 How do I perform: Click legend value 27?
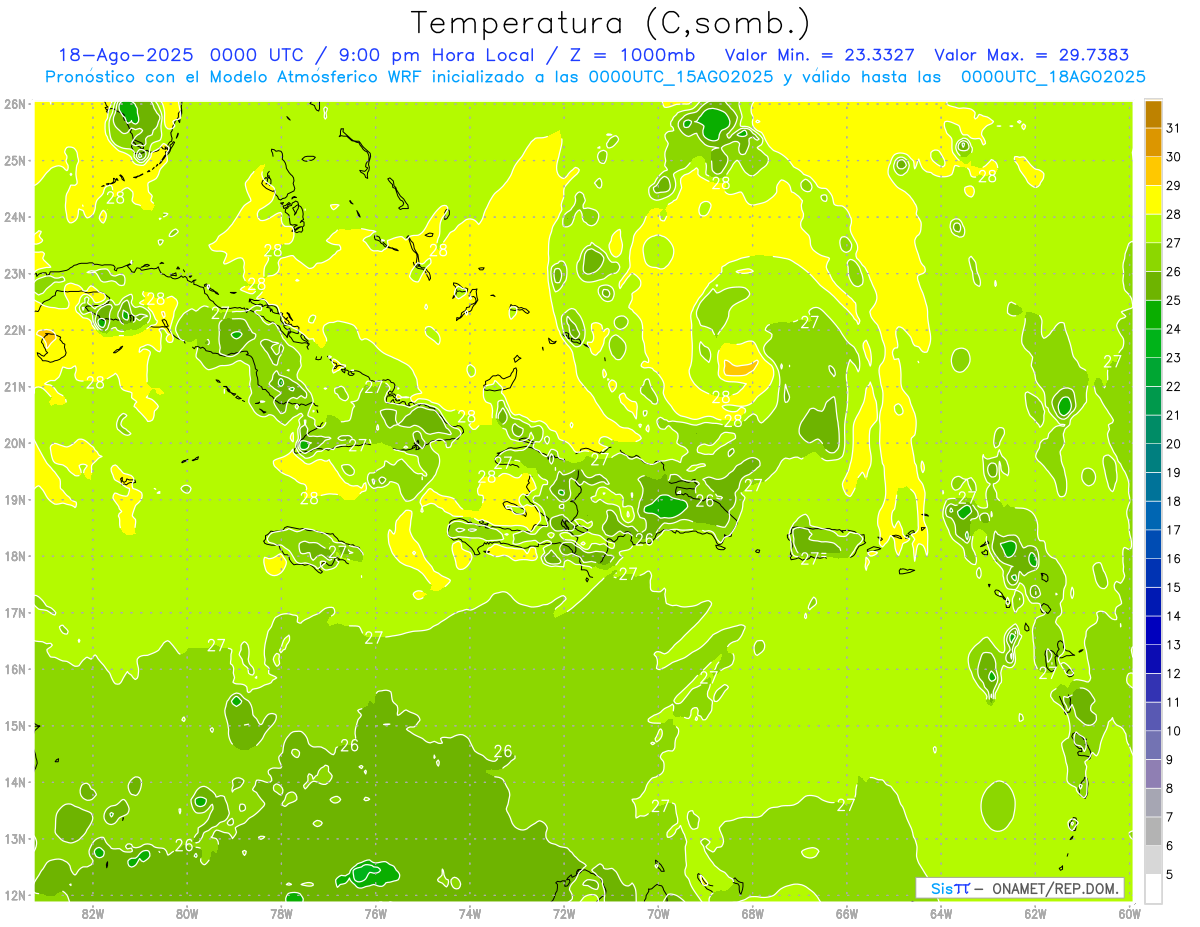1174,242
